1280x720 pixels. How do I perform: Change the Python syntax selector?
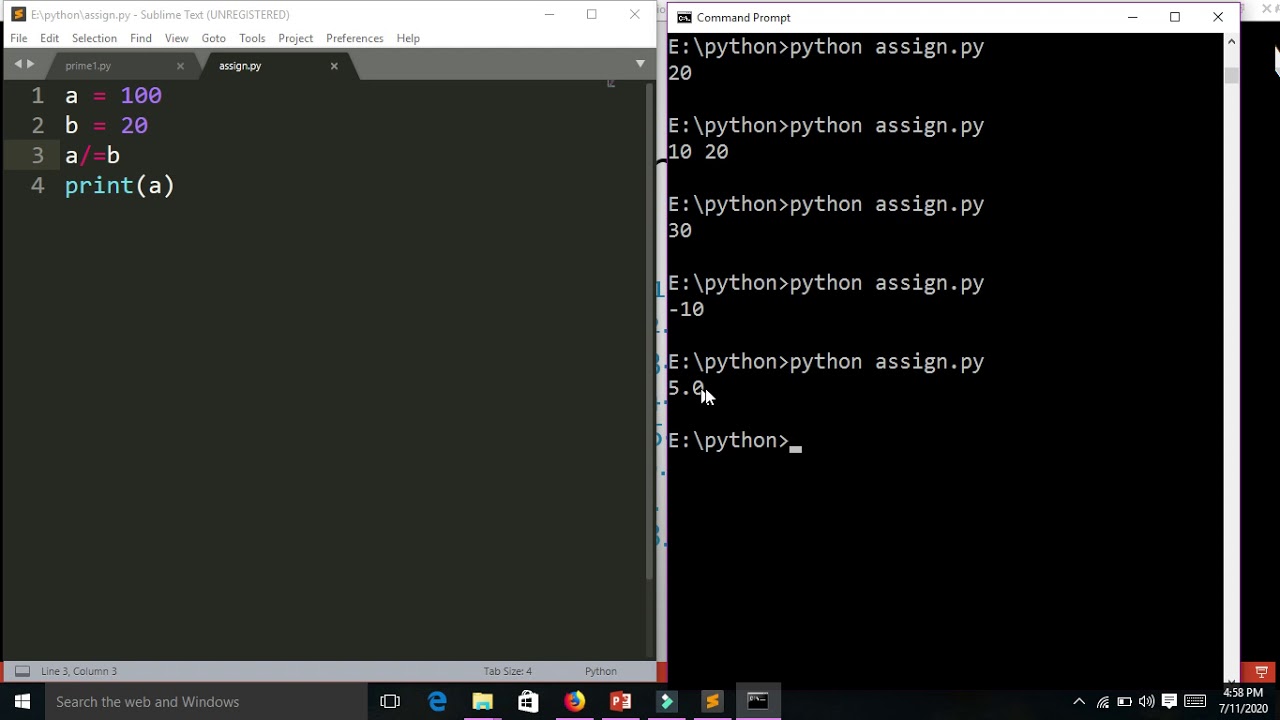click(601, 671)
